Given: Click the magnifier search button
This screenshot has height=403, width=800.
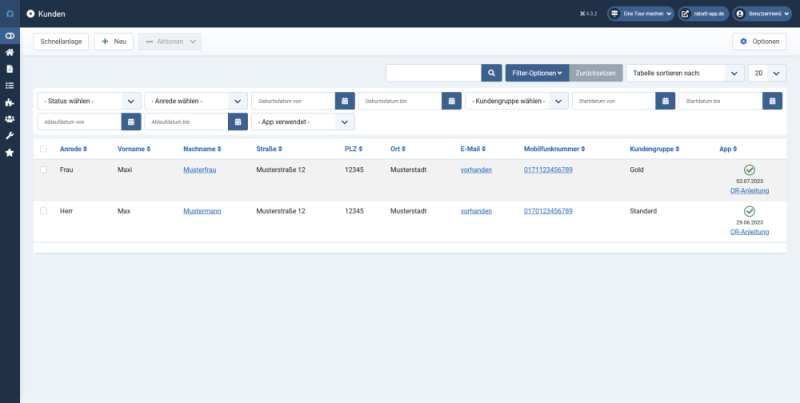Looking at the screenshot, I should [491, 73].
